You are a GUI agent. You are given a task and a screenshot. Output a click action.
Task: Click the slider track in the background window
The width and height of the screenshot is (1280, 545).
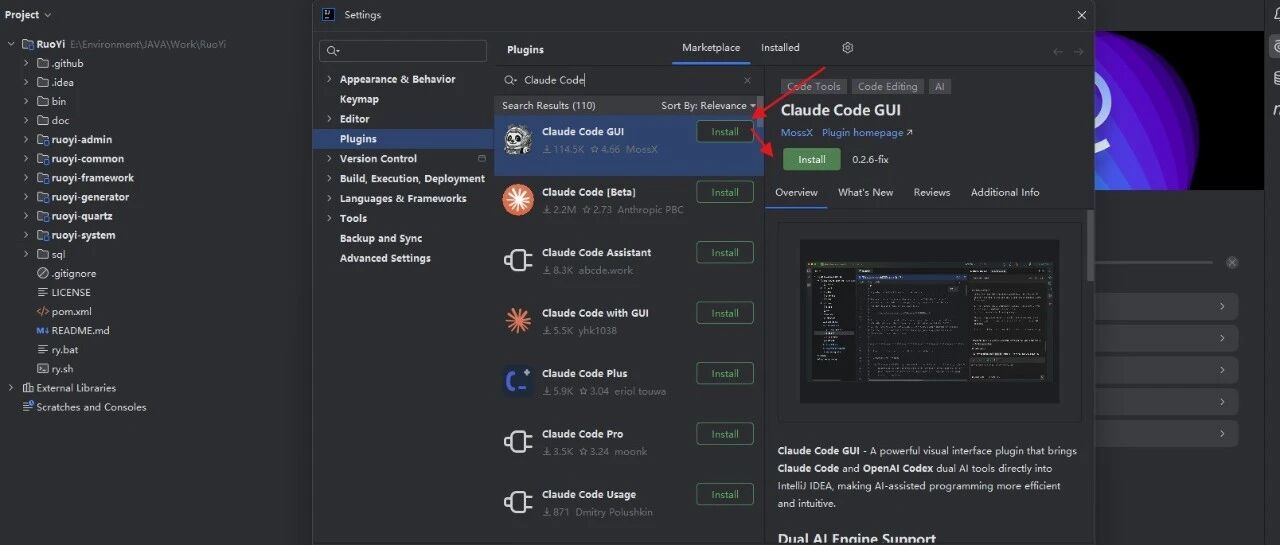[1156, 262]
